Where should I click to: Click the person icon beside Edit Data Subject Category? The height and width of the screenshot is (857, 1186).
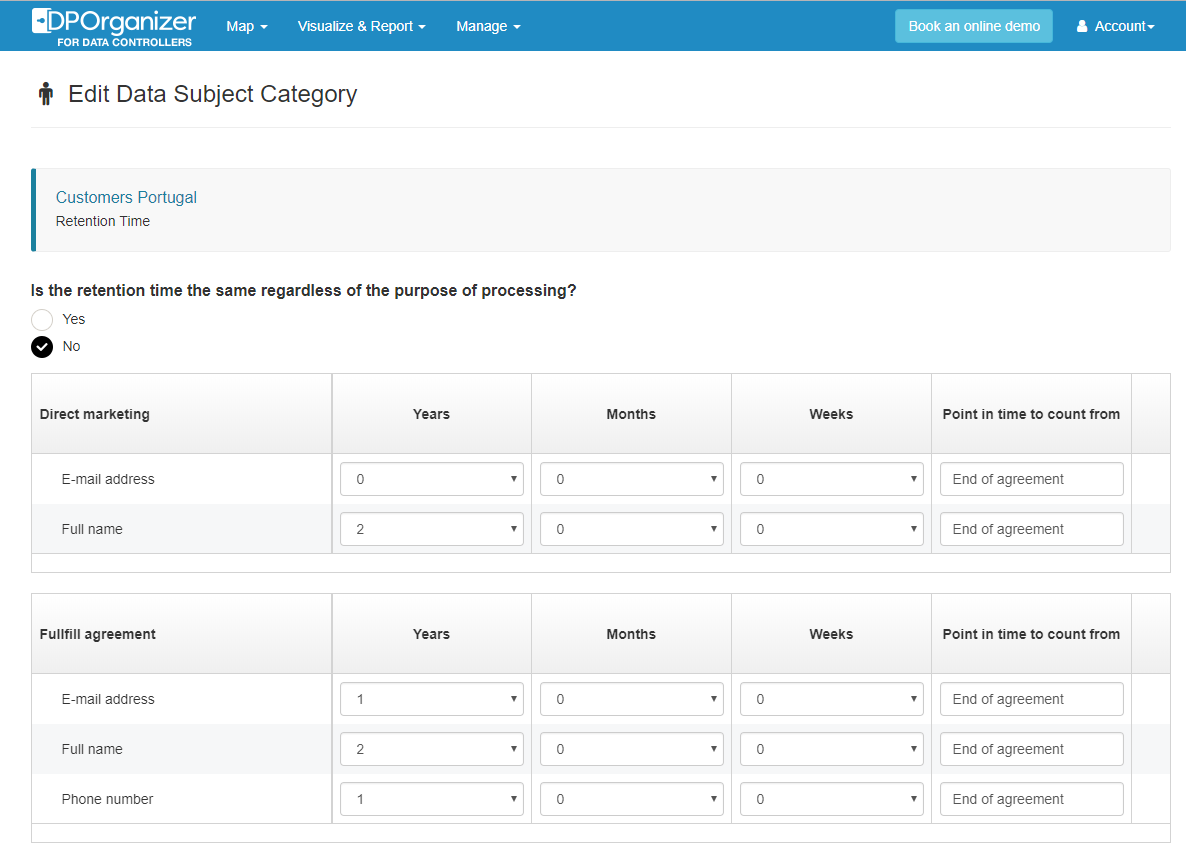coord(45,95)
